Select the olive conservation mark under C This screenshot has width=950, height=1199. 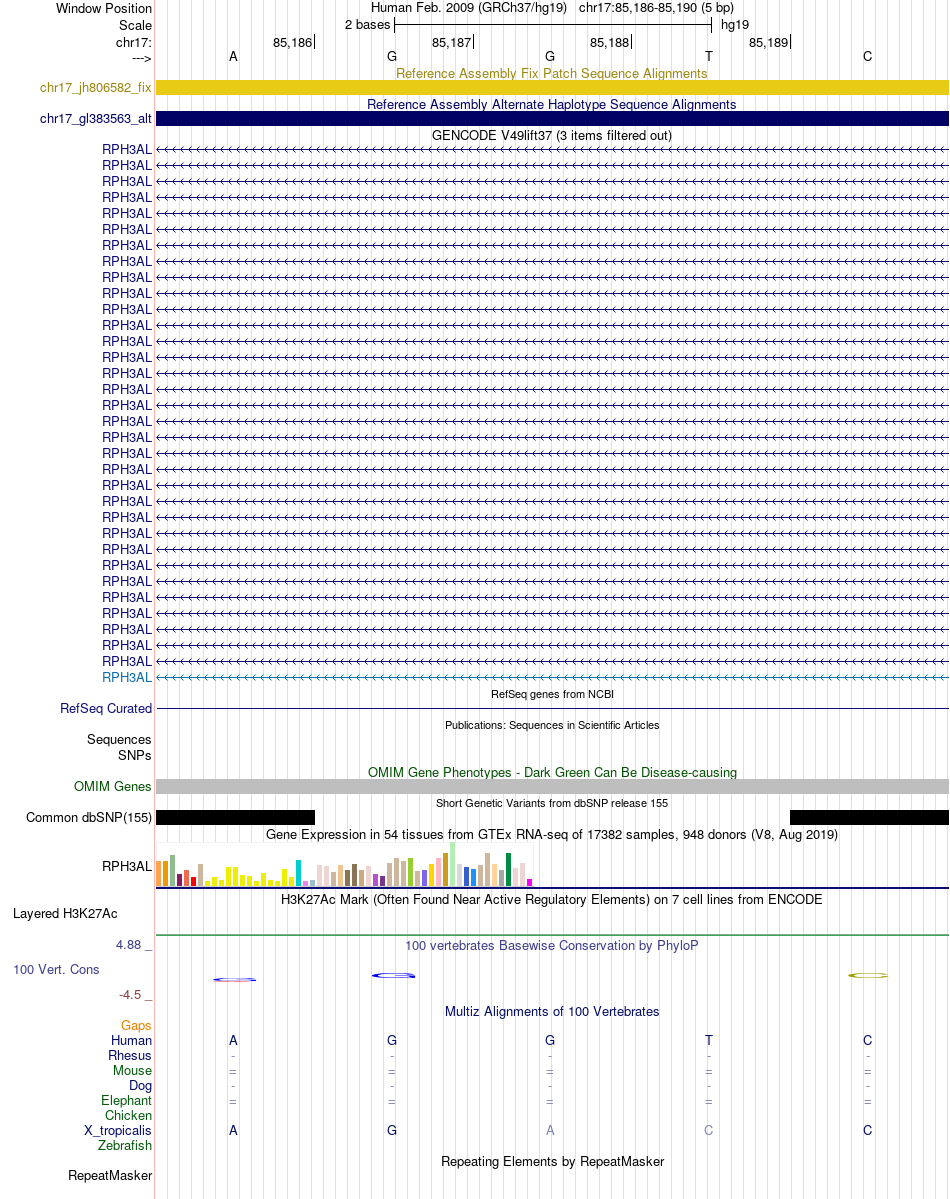coord(868,976)
